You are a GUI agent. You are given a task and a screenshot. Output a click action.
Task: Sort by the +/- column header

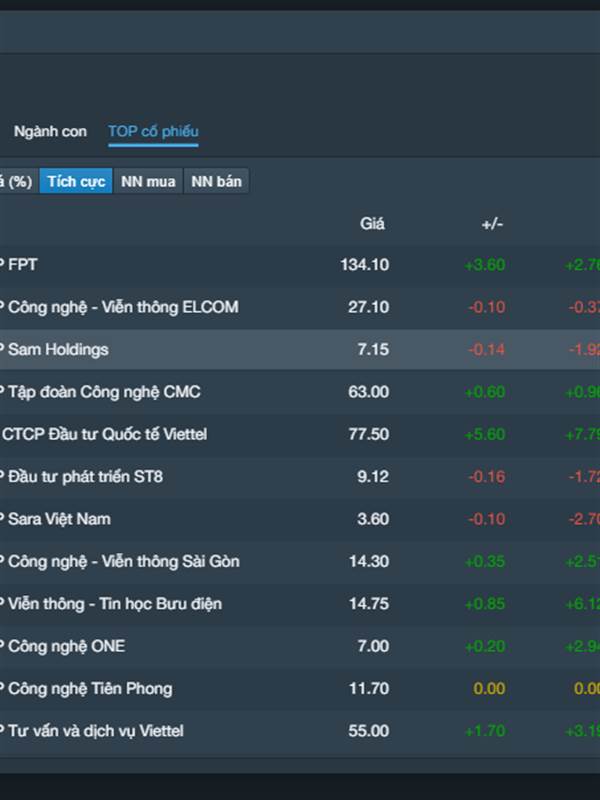tap(492, 224)
